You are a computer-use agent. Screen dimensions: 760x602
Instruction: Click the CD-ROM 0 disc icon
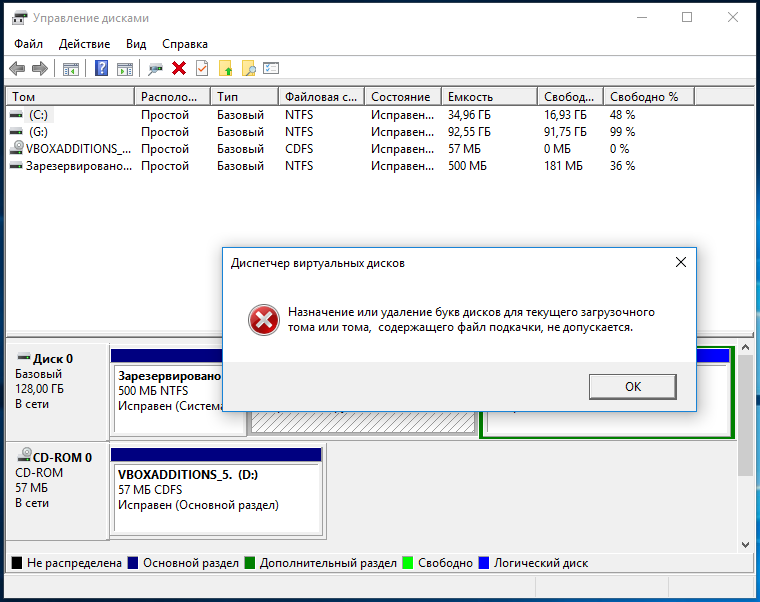point(24,455)
